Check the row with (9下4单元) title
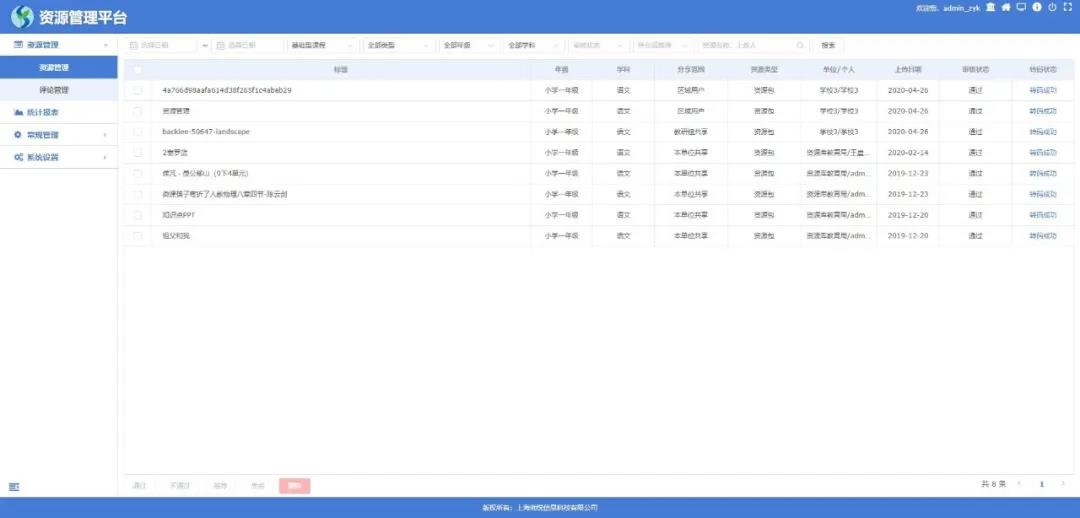 (x=138, y=174)
